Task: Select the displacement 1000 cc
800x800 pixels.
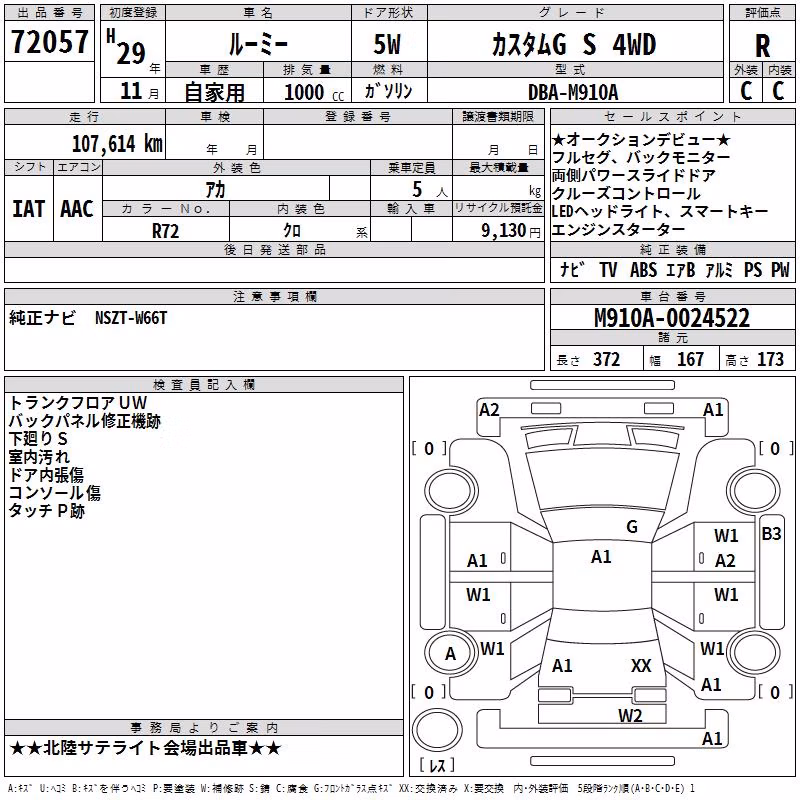Action: tap(314, 92)
